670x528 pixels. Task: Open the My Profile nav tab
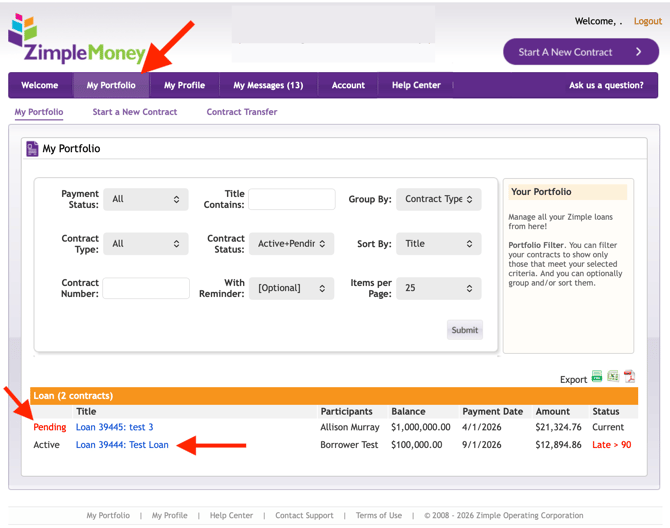pyautogui.click(x=184, y=85)
